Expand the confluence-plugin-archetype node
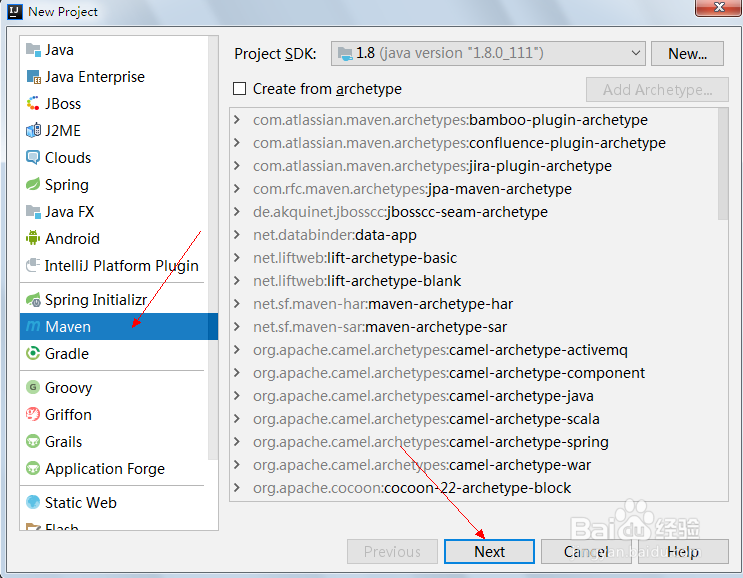The height and width of the screenshot is (578, 743). tap(237, 143)
